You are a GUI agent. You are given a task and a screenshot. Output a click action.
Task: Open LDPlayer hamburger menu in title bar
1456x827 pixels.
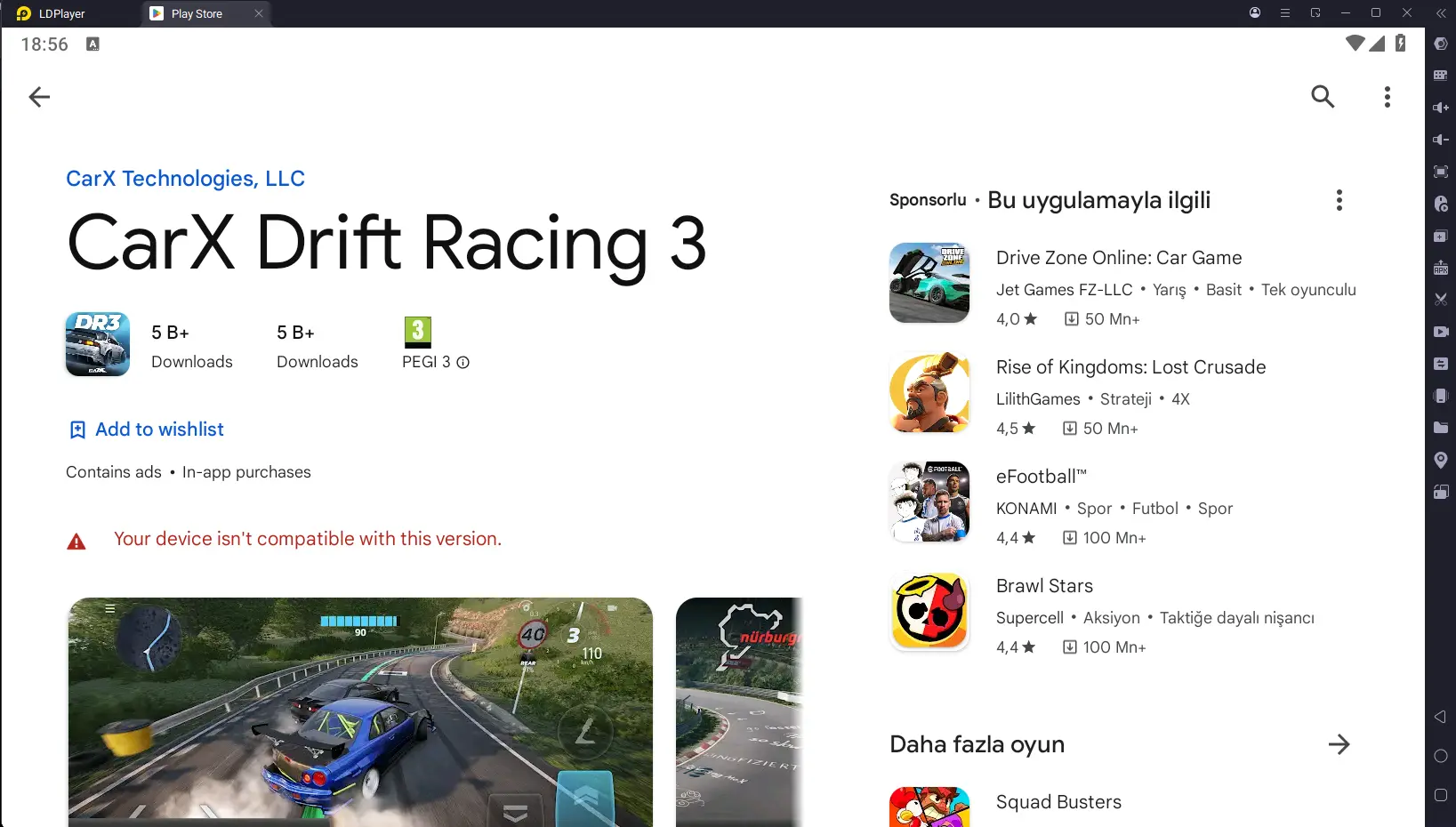click(1285, 13)
